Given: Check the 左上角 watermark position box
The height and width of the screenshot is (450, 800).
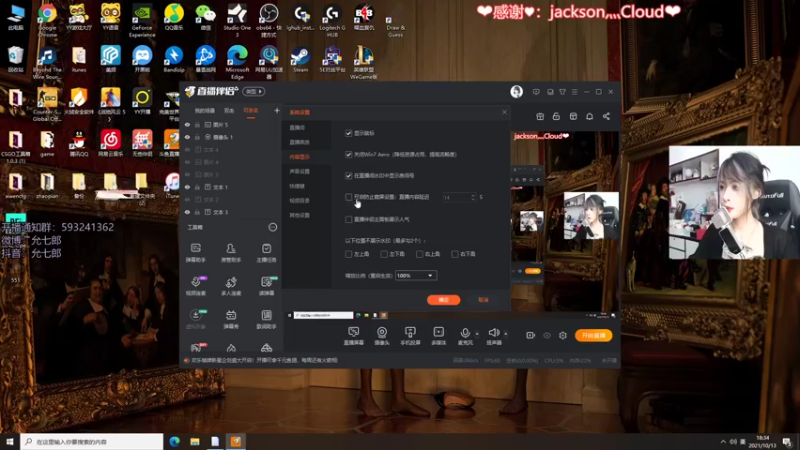Looking at the screenshot, I should (348, 254).
